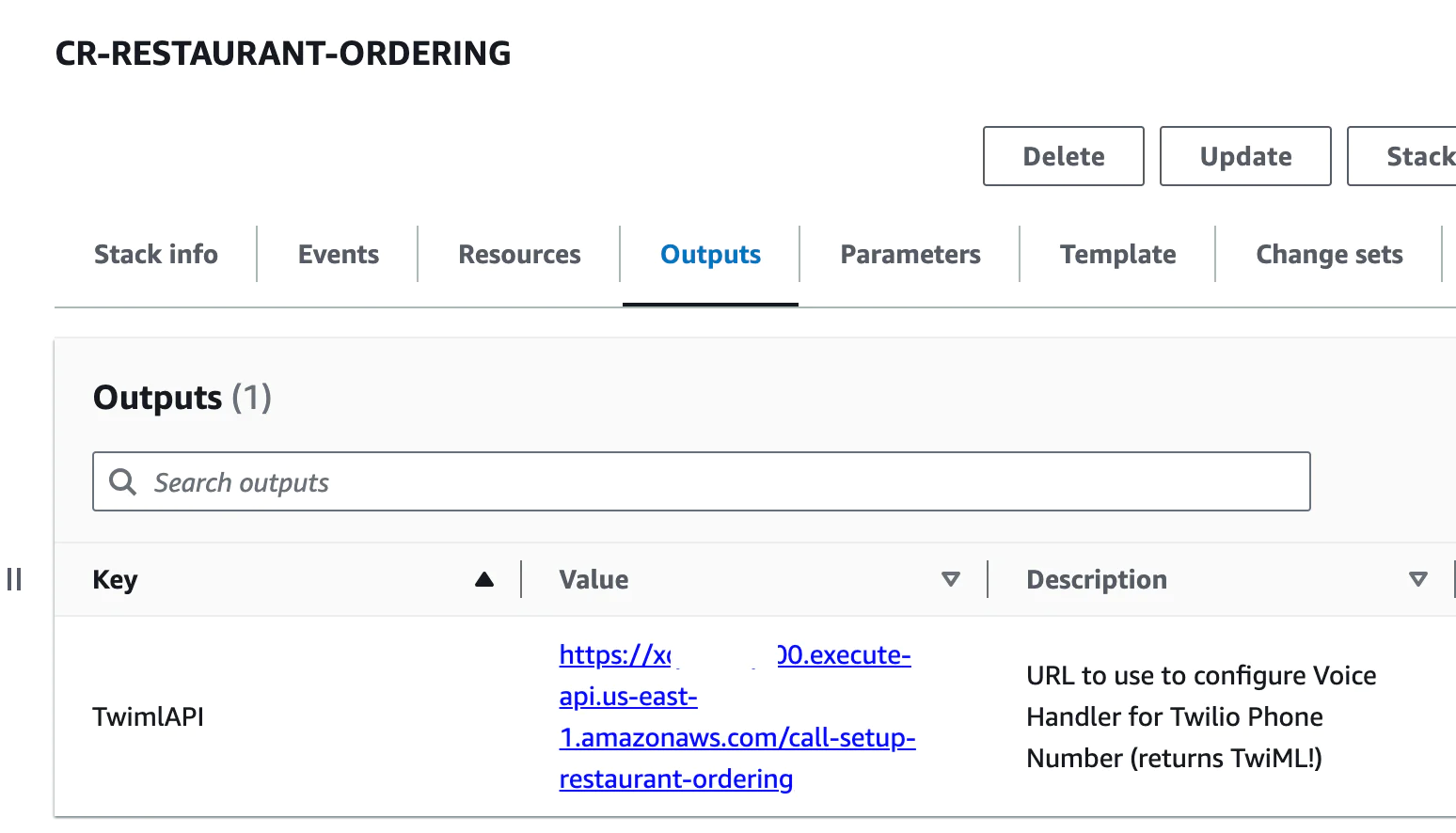1456x833 pixels.
Task: View the Parameters tab
Action: point(910,255)
